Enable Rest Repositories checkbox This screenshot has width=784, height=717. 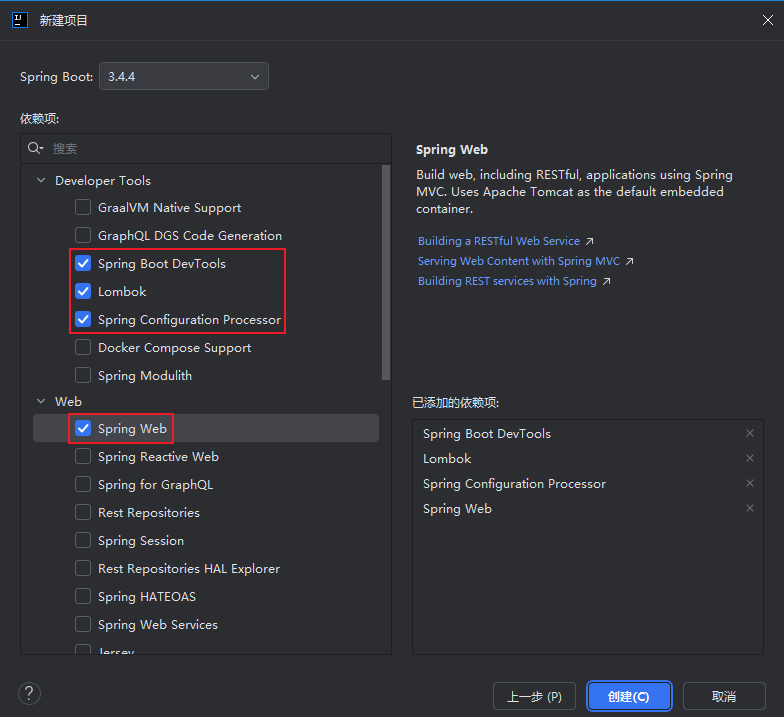point(83,512)
